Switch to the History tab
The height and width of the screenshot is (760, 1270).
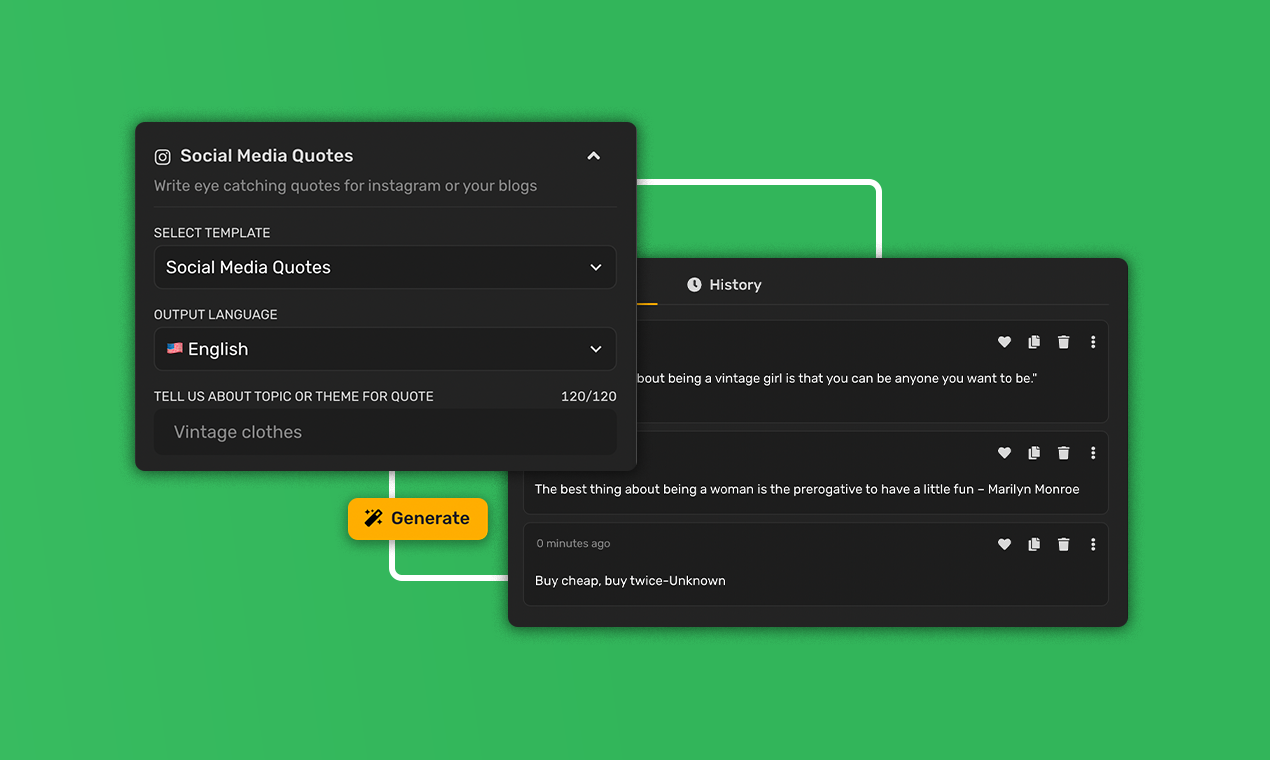point(724,284)
